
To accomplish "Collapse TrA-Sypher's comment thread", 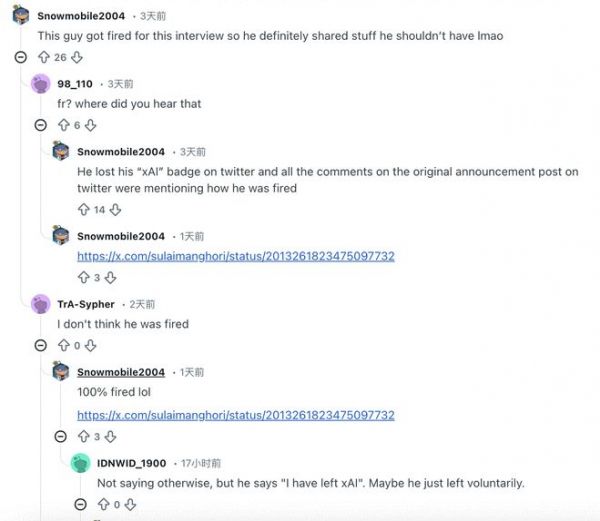I will pos(41,345).
